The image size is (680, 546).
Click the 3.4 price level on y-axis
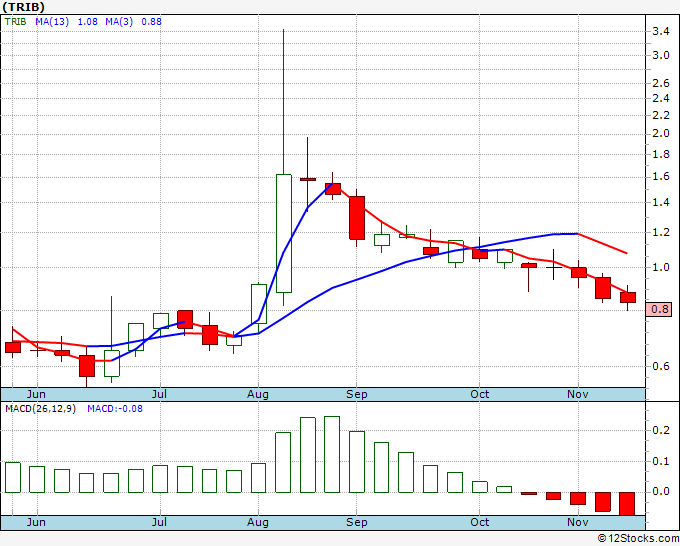point(661,31)
